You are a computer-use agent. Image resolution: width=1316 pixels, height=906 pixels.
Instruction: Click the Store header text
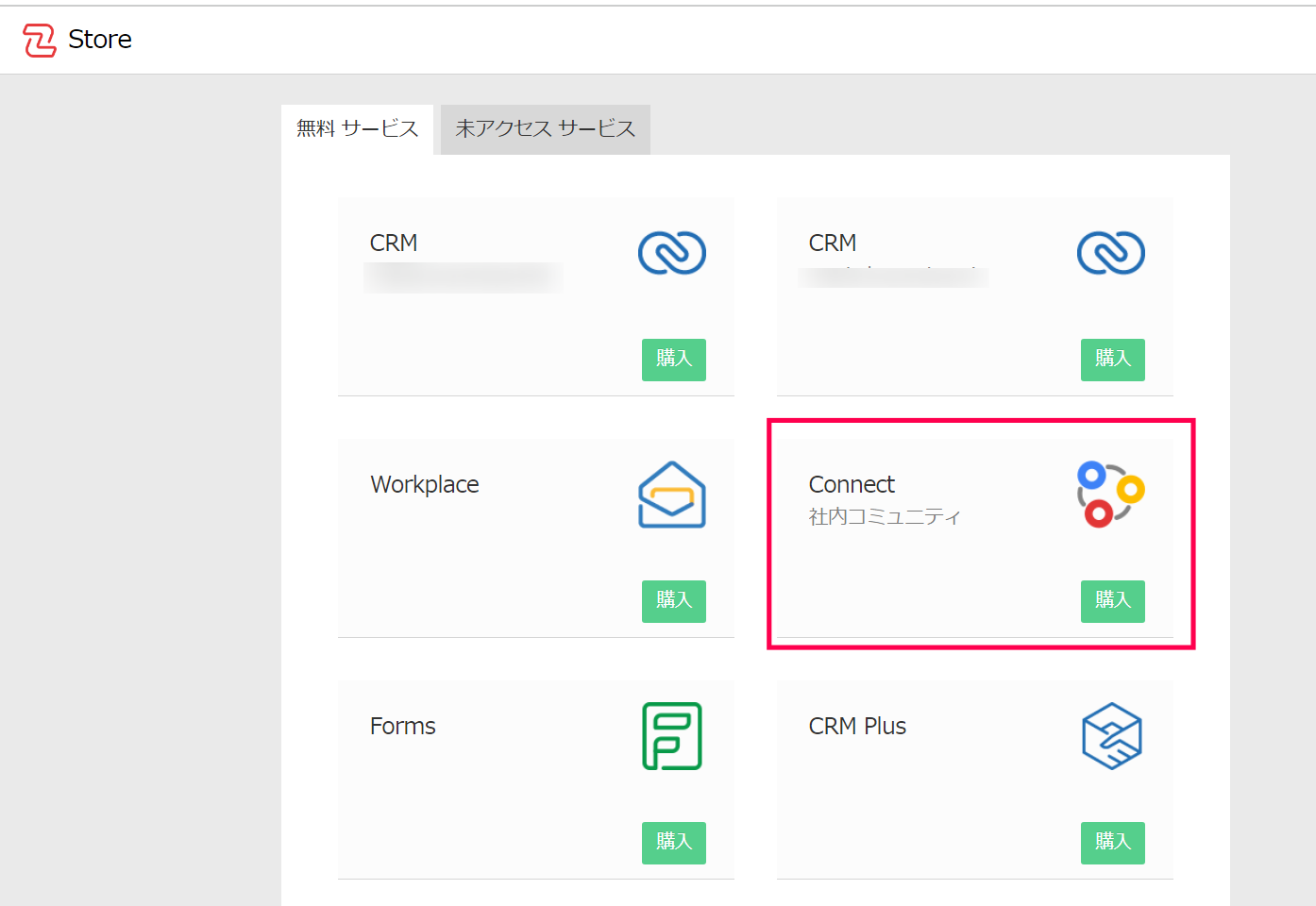point(100,40)
